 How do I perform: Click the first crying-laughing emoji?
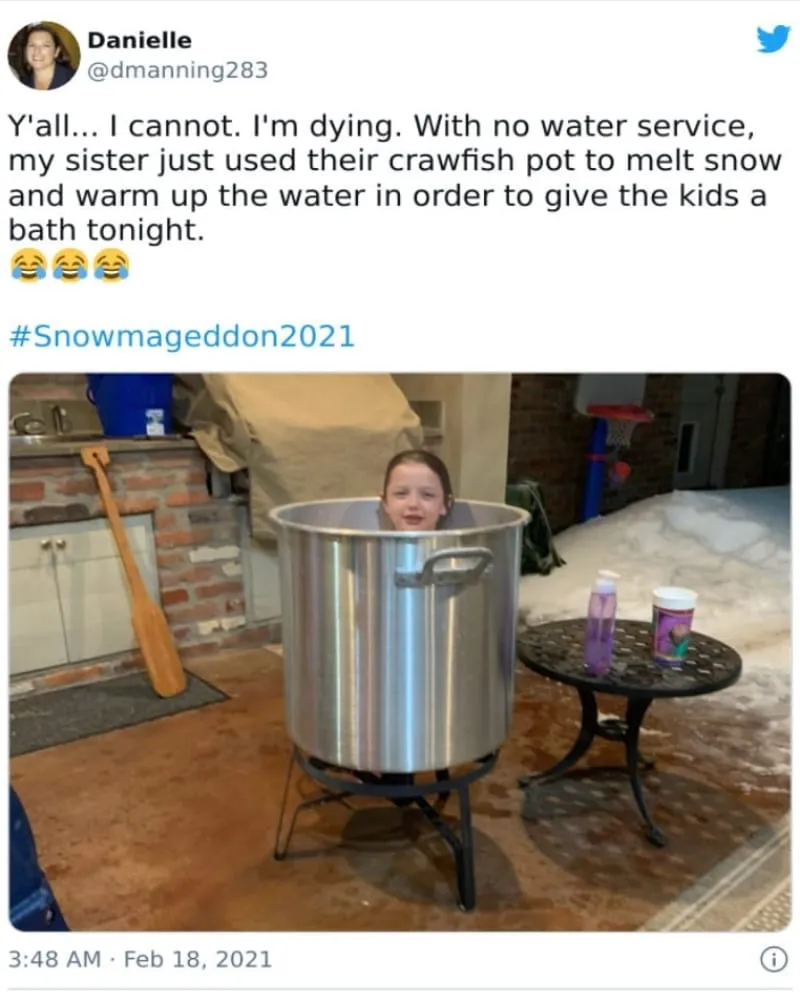pos(29,265)
